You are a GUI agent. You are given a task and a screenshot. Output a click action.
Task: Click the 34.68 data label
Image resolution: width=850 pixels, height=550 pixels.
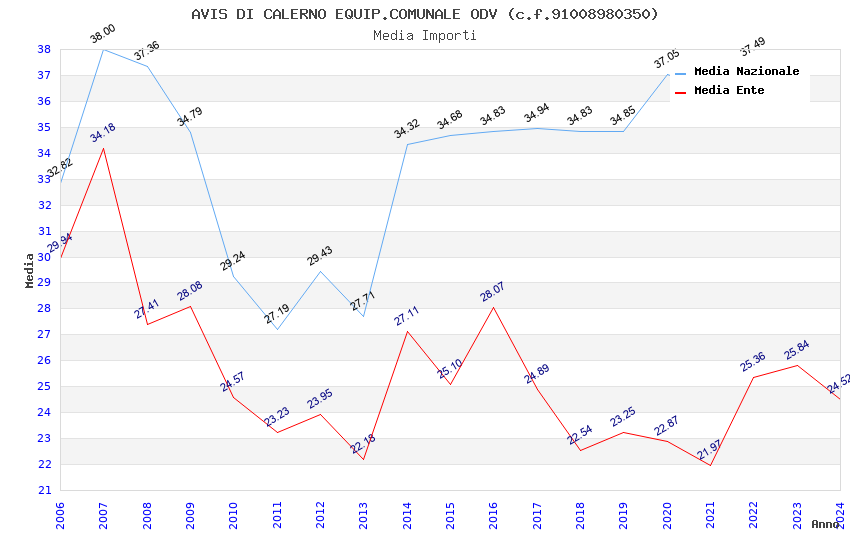[449, 120]
